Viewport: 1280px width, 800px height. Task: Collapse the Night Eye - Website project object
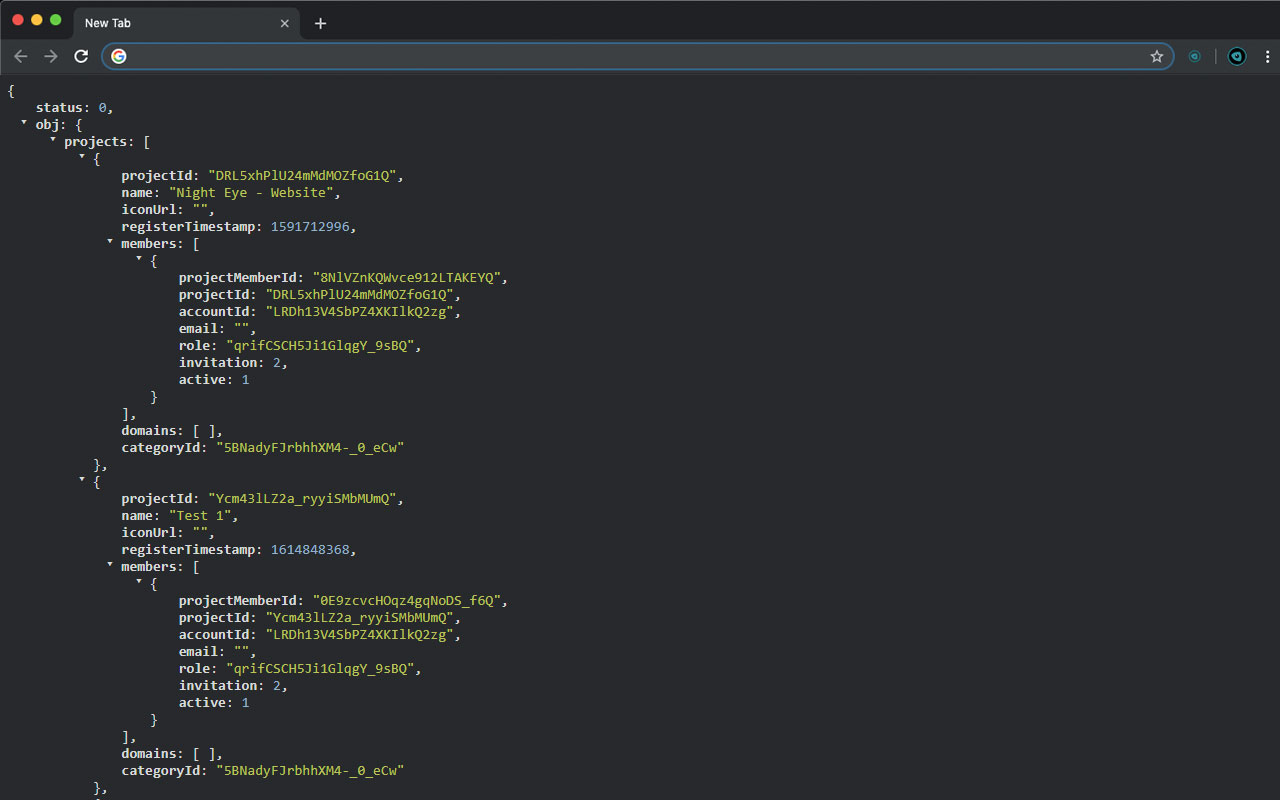(81, 157)
